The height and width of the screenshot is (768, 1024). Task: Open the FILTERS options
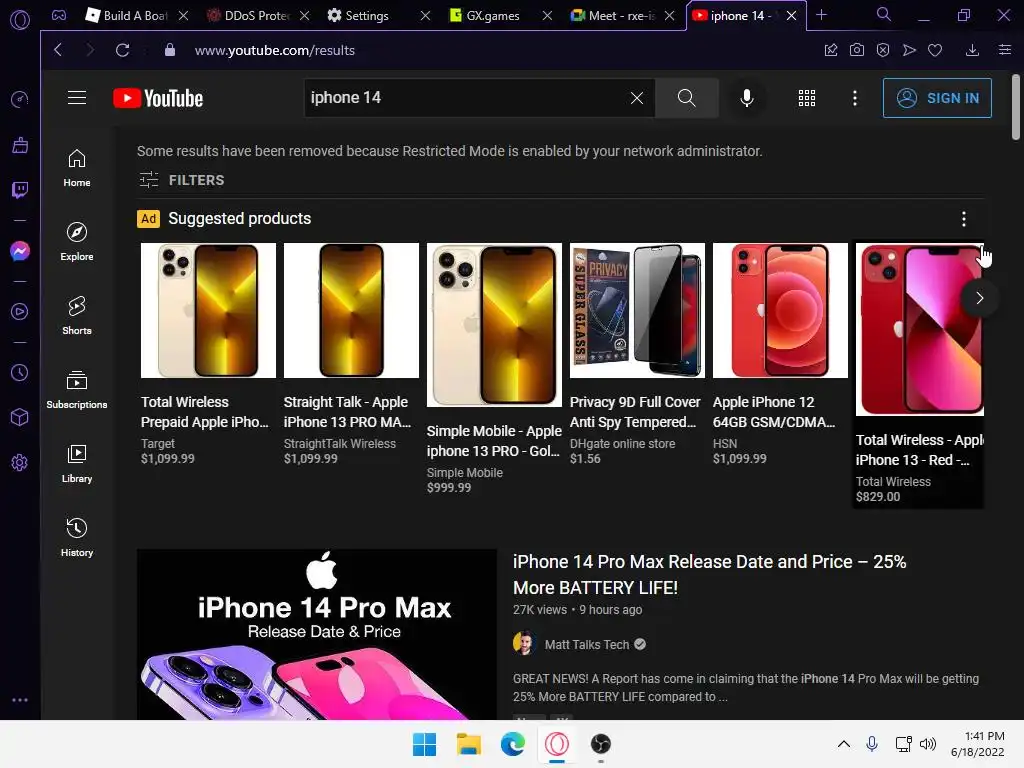coord(182,180)
